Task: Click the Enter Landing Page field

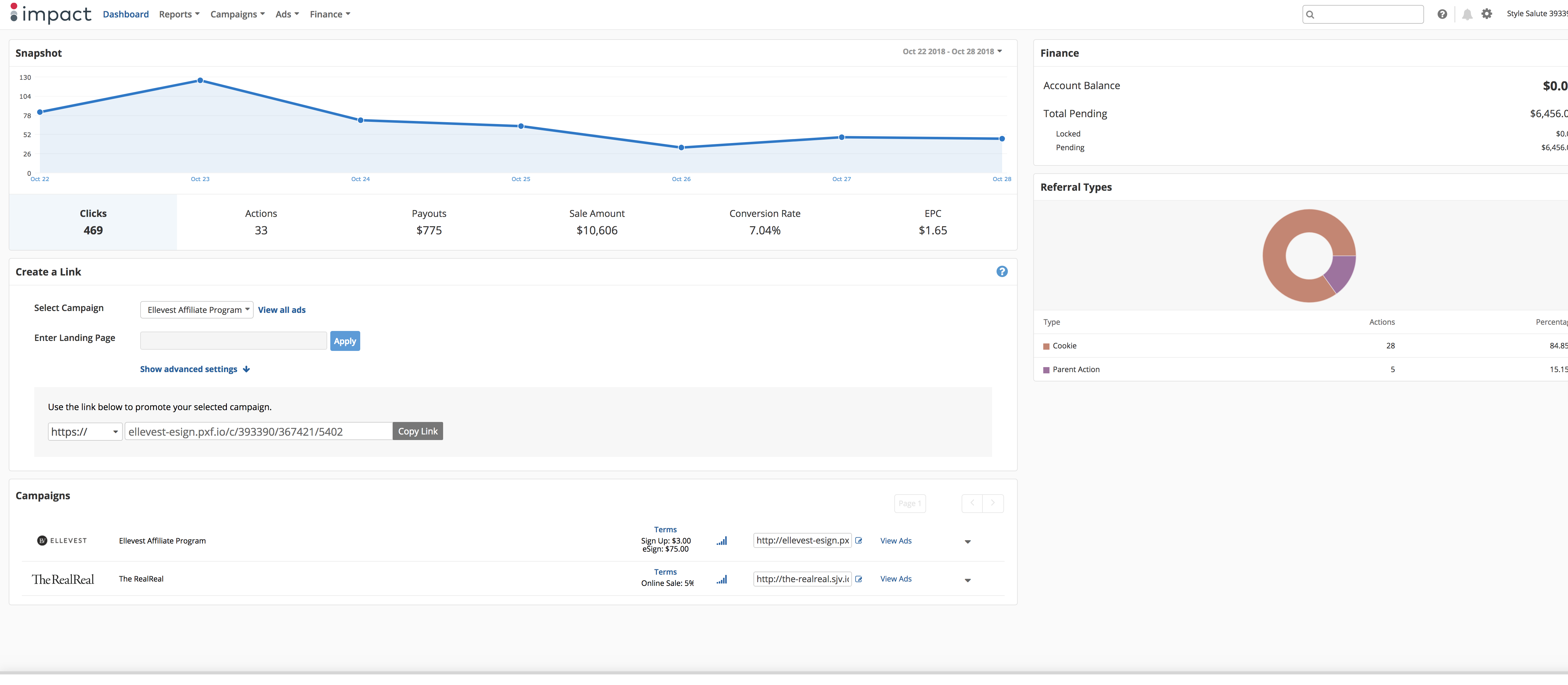Action: click(x=233, y=341)
